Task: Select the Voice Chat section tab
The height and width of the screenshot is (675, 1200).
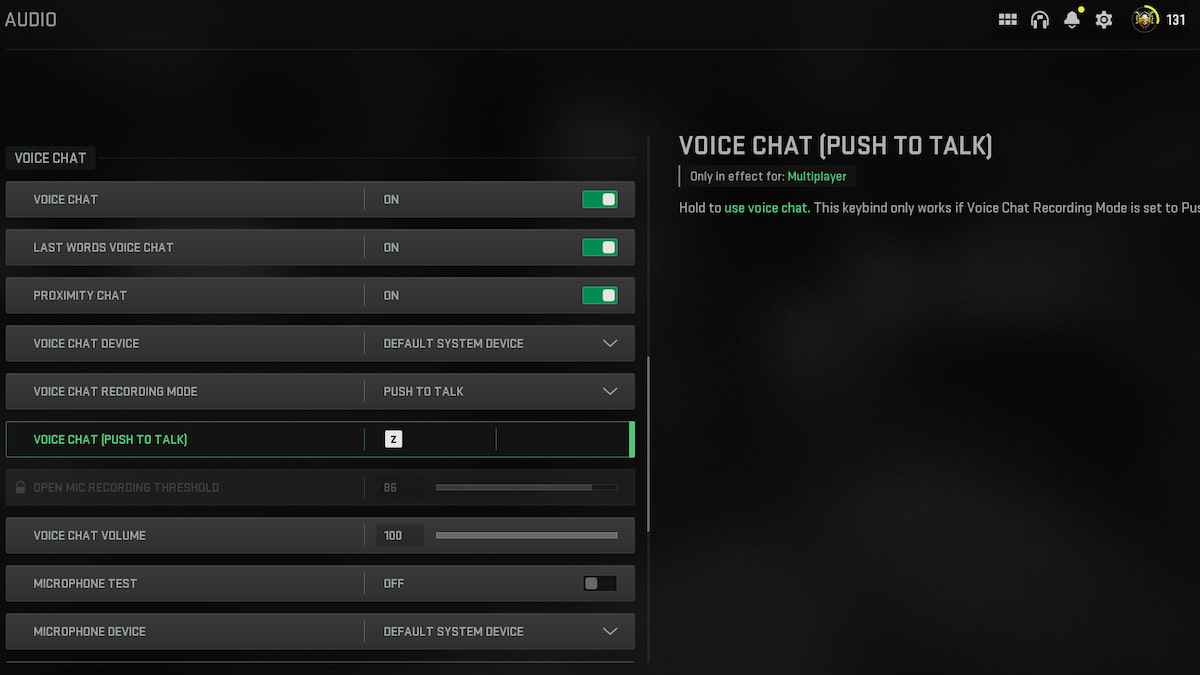Action: click(50, 158)
